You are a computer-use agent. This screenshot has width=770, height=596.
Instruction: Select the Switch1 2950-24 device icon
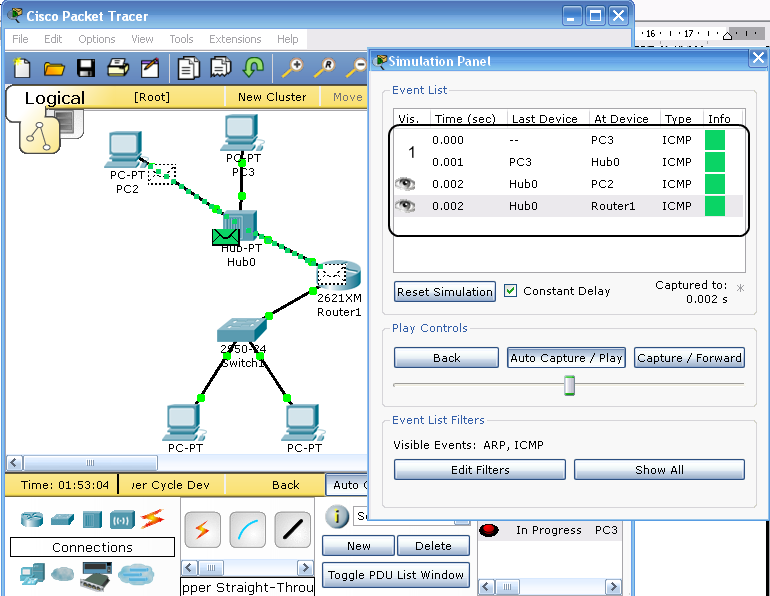pyautogui.click(x=242, y=330)
